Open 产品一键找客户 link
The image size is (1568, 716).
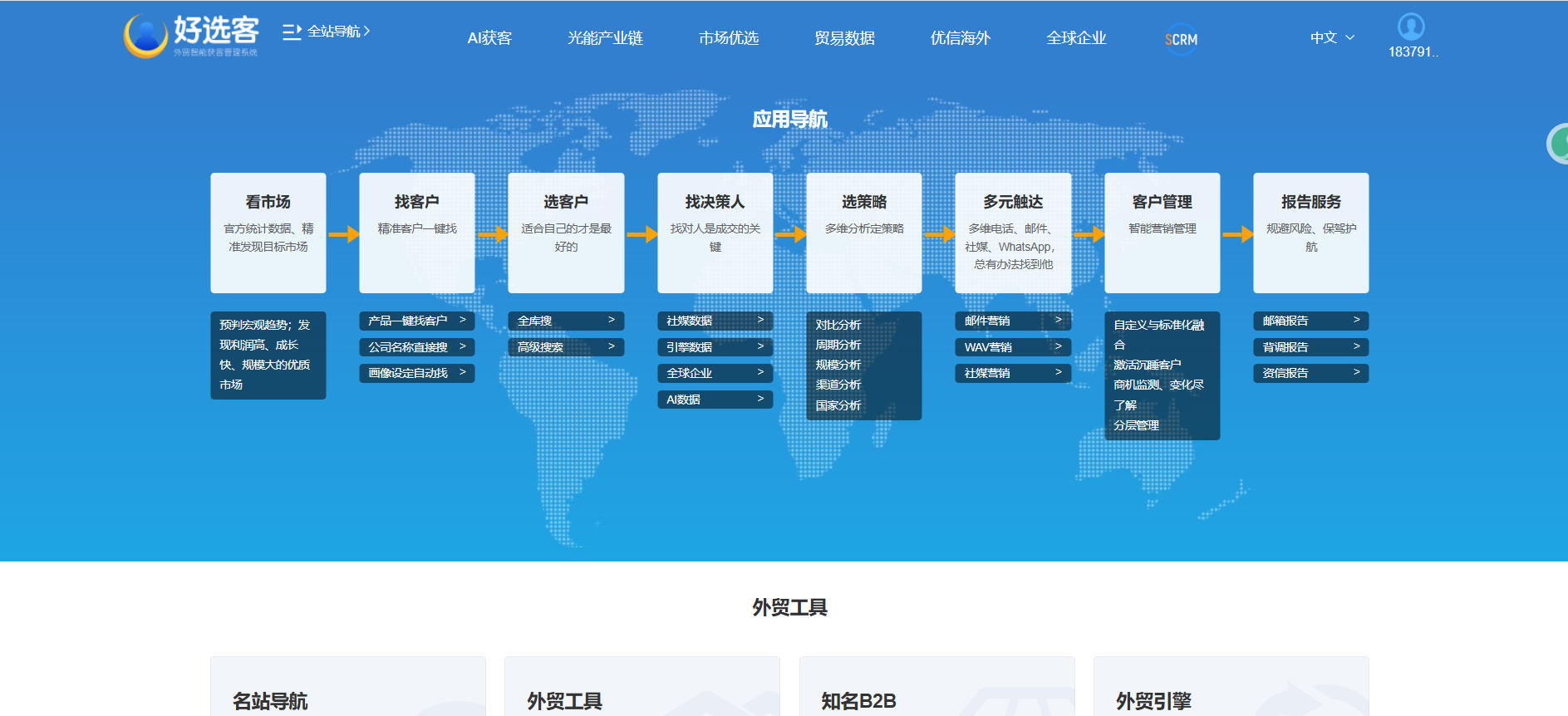pos(416,321)
